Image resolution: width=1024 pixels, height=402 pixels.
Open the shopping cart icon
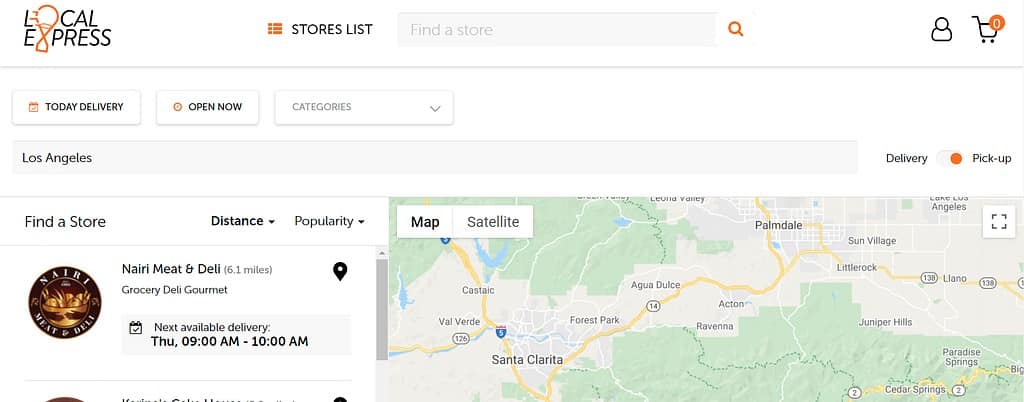tap(987, 29)
